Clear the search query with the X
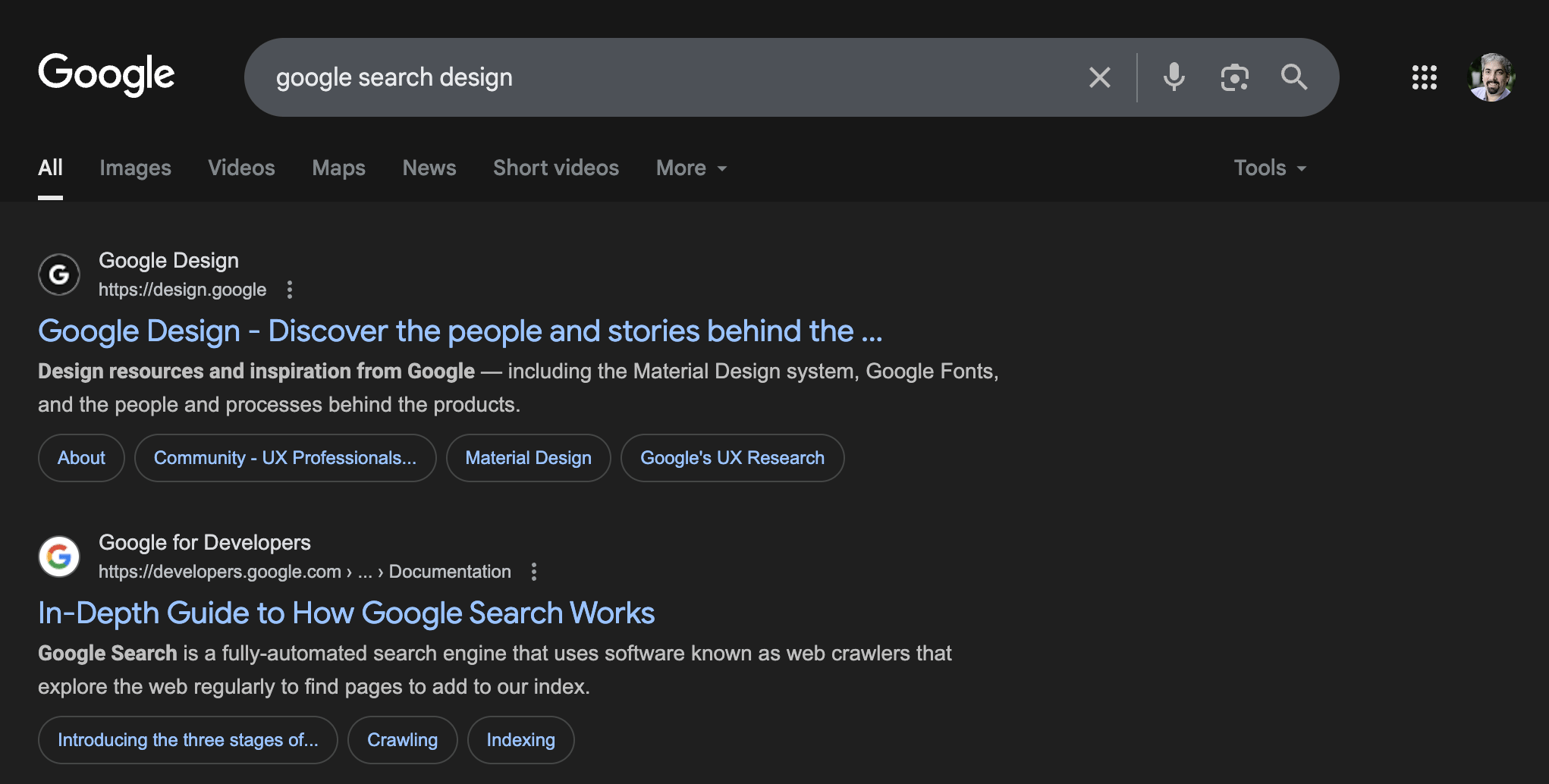The height and width of the screenshot is (784, 1549). tap(1099, 77)
